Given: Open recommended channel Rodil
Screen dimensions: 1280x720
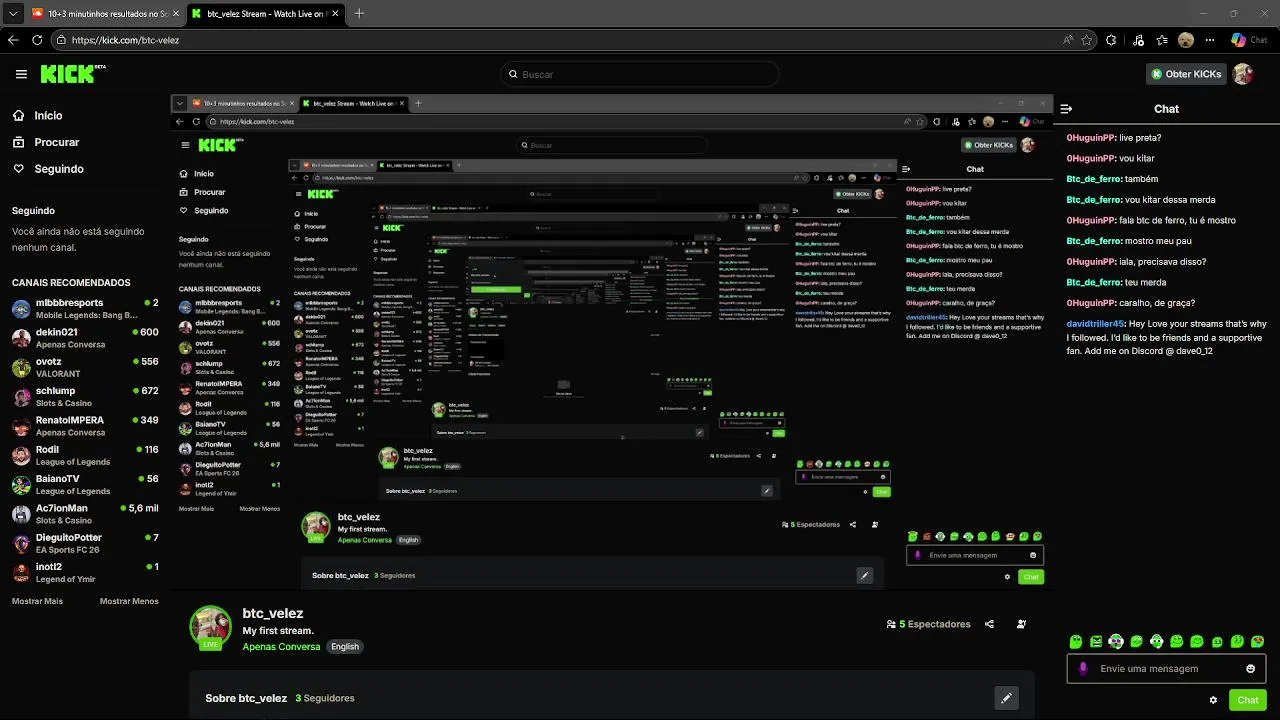Looking at the screenshot, I should (x=85, y=455).
